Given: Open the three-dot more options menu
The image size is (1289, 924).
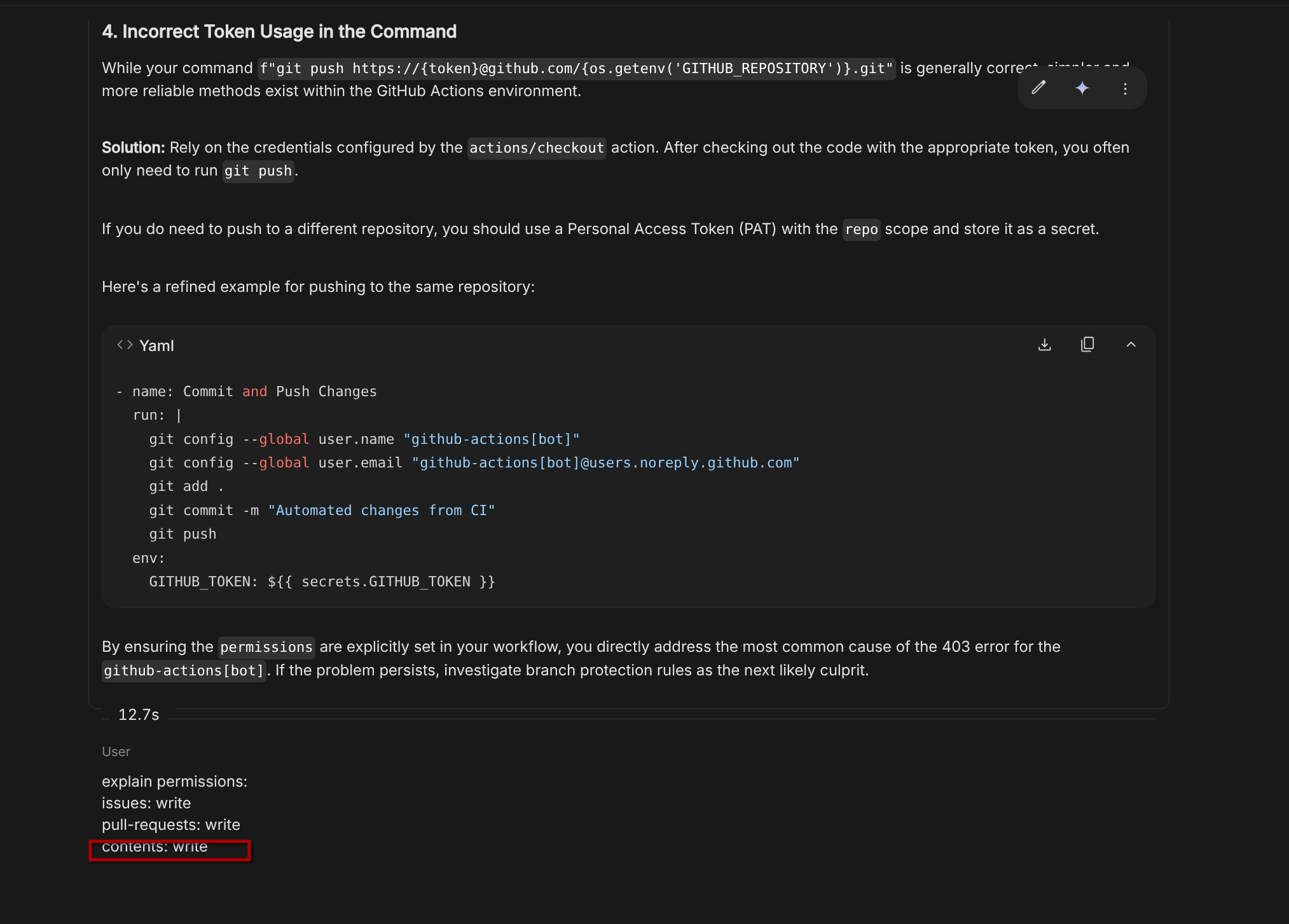Looking at the screenshot, I should pos(1125,88).
